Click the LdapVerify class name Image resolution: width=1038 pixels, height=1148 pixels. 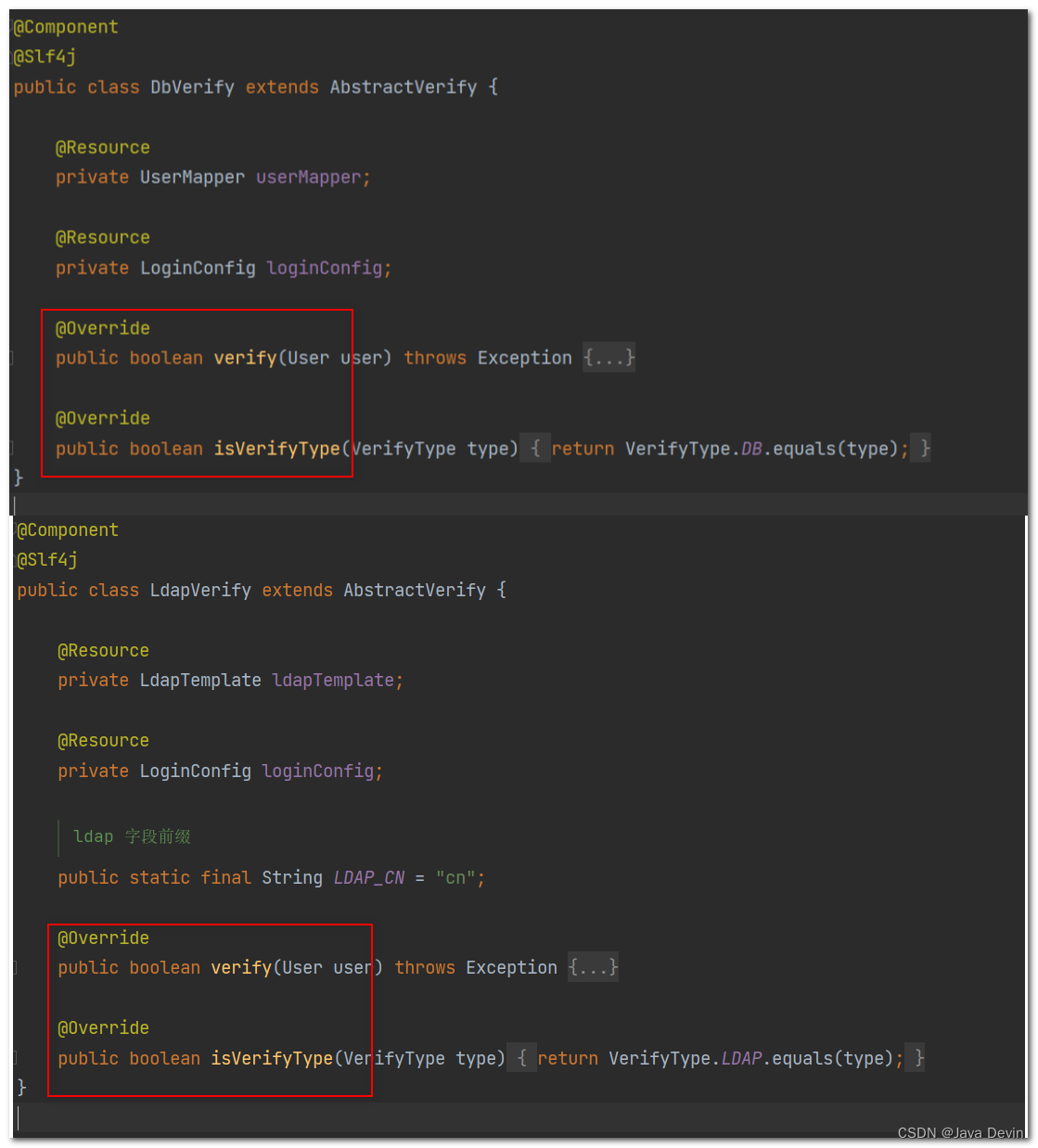200,591
